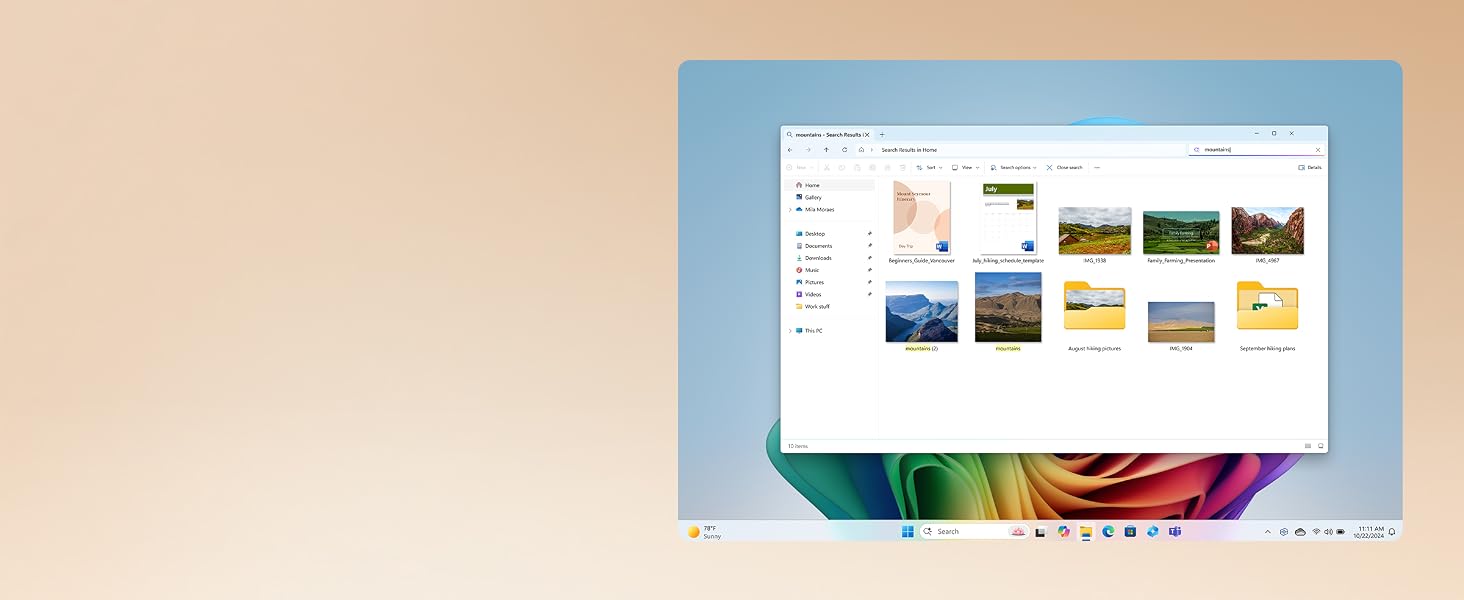
Task: Click the address bar breadcrumb chevron
Action: point(872,150)
